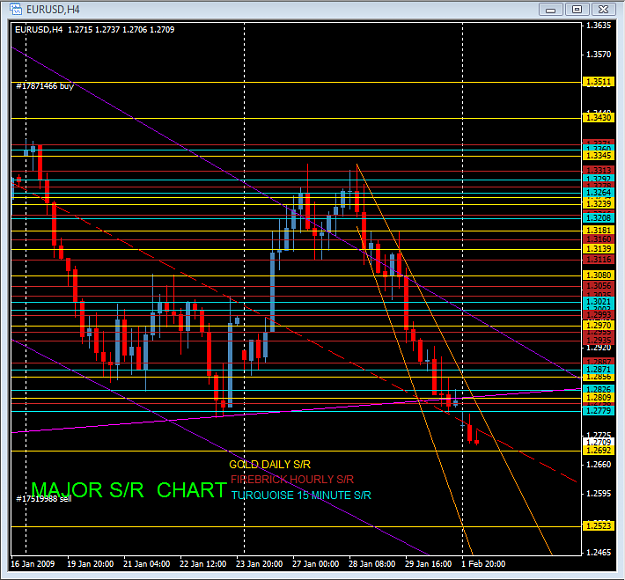The height and width of the screenshot is (580, 625).
Task: Click the current price 1.2709 label
Action: [x=598, y=442]
